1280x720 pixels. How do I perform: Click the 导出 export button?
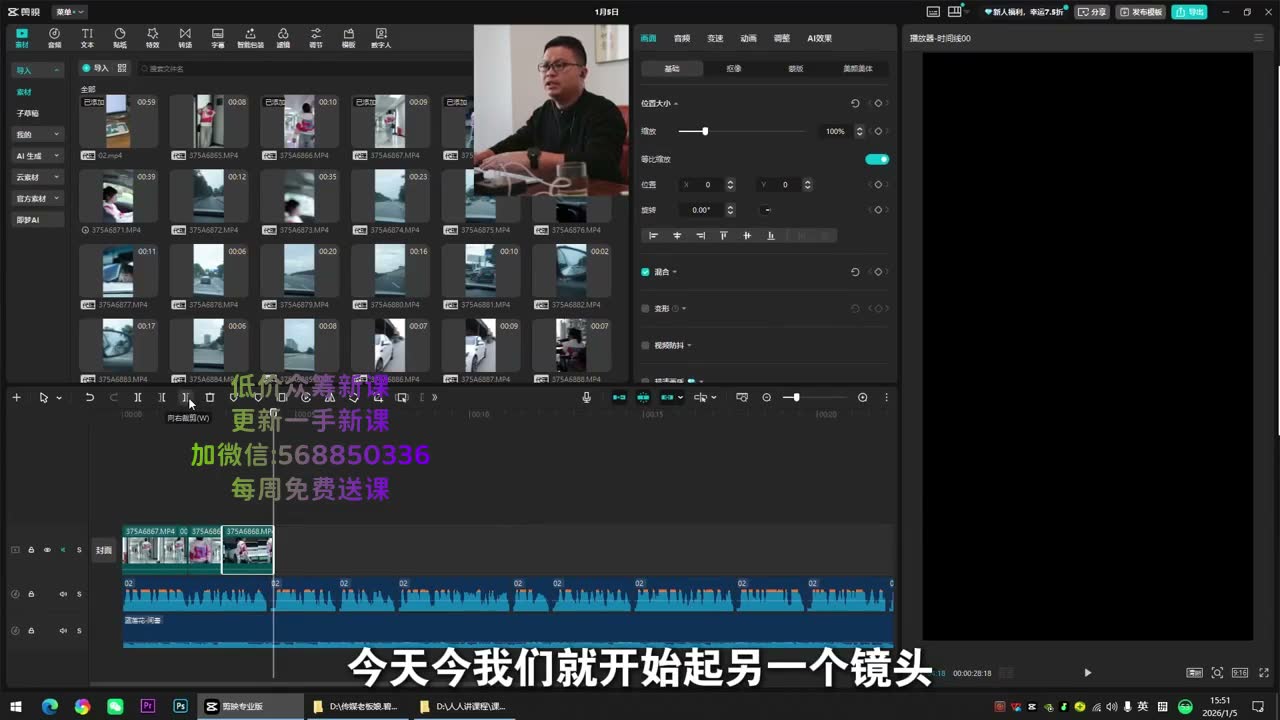click(x=1190, y=12)
